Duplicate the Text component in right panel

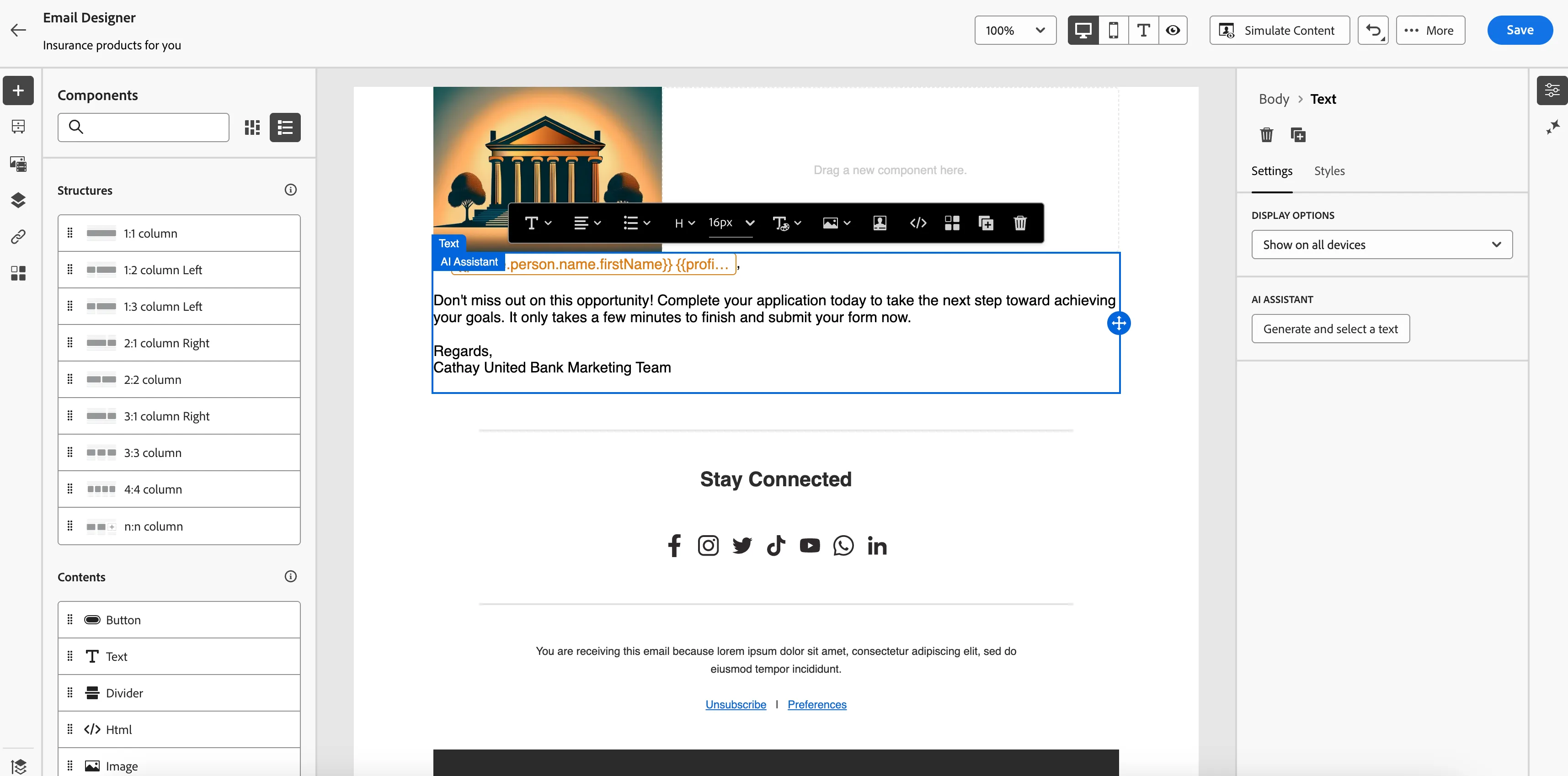[1298, 134]
